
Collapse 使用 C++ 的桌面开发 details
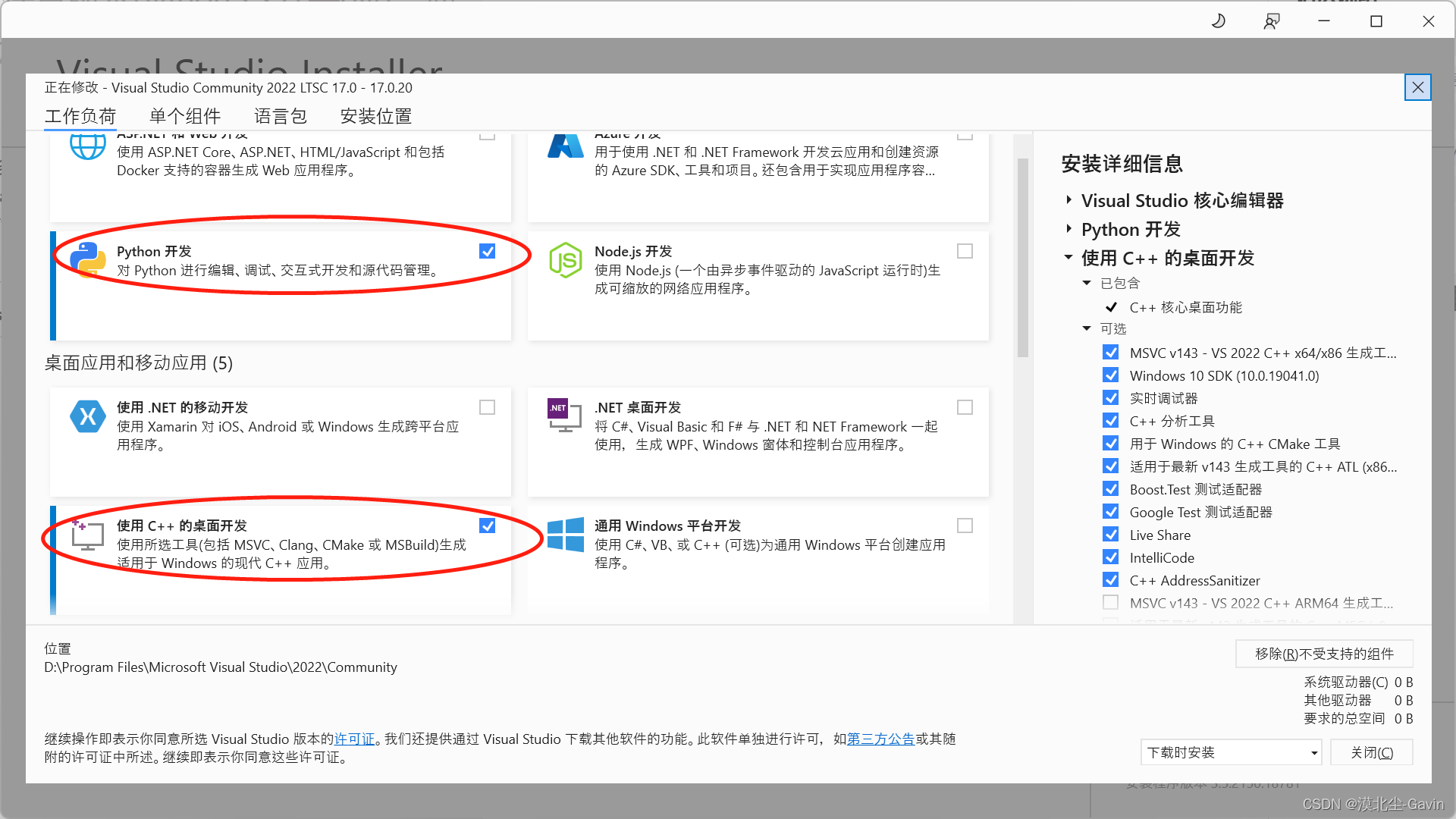pos(1068,258)
